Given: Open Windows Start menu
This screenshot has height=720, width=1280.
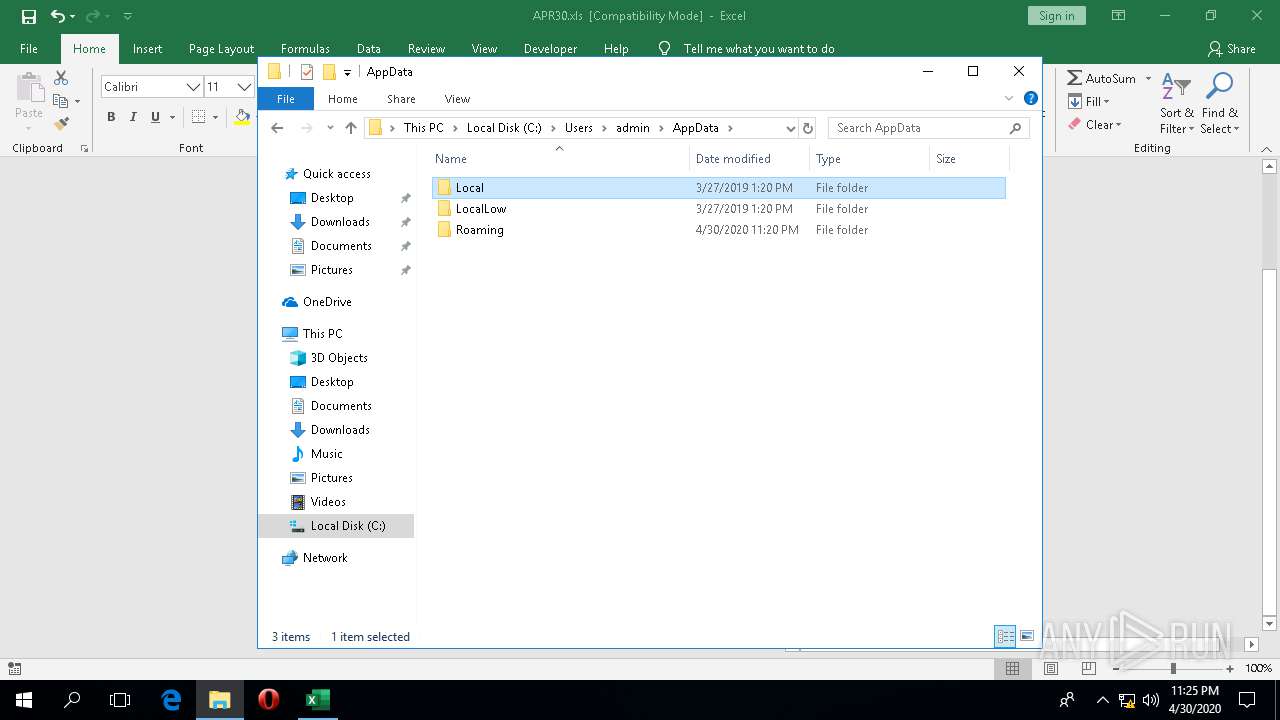Looking at the screenshot, I should coord(24,700).
